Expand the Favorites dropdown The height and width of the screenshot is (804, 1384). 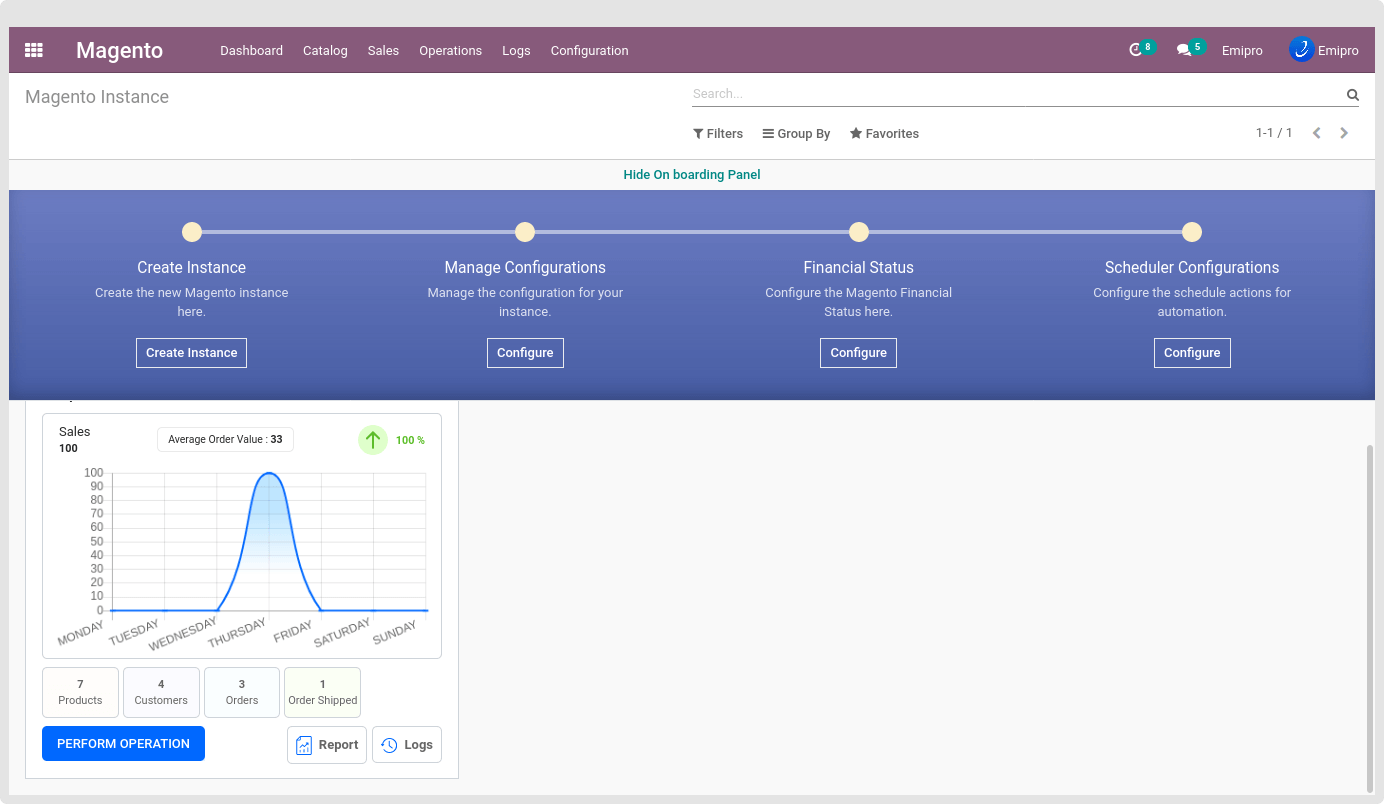(884, 134)
